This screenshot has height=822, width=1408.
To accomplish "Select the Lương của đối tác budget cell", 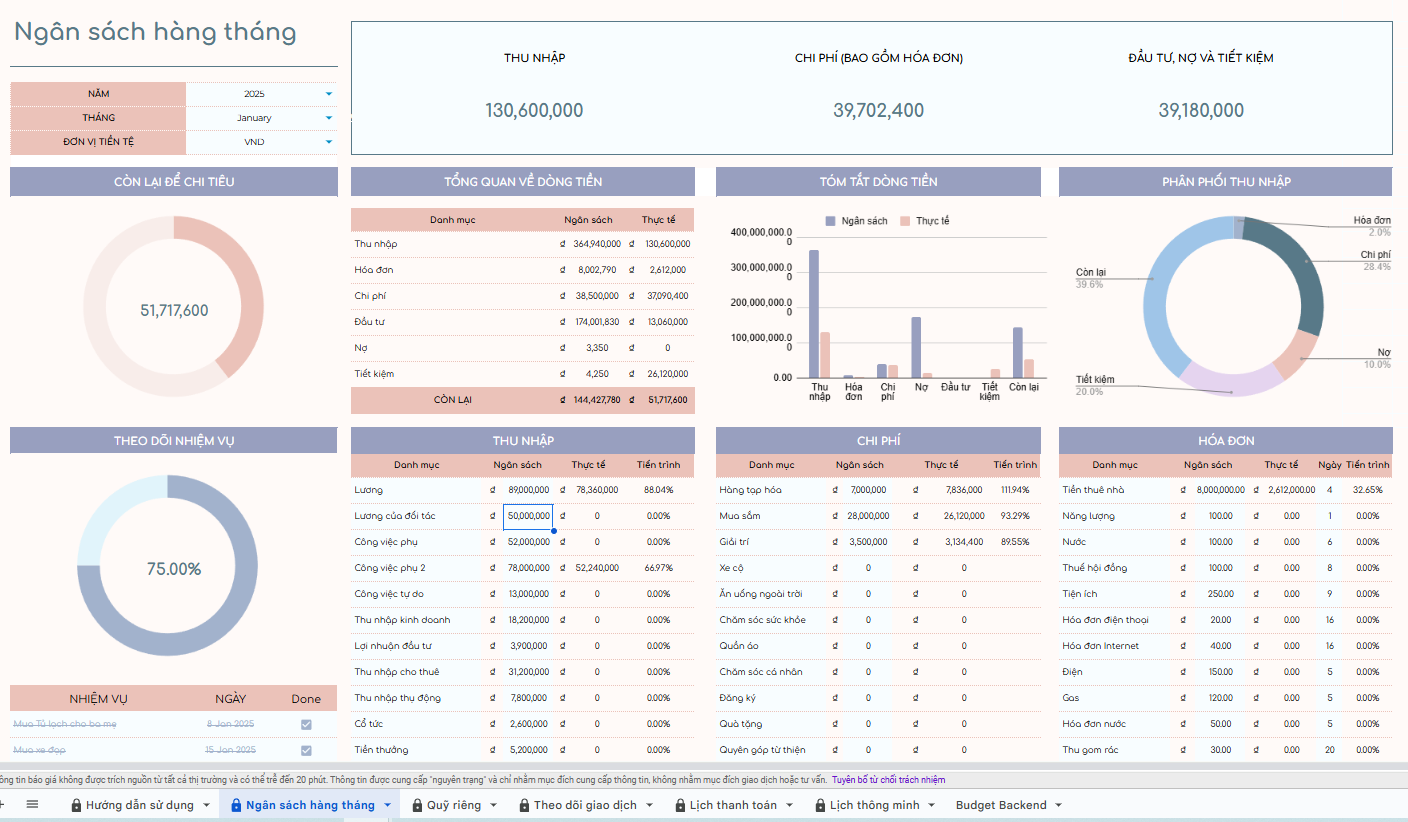I will (x=528, y=516).
